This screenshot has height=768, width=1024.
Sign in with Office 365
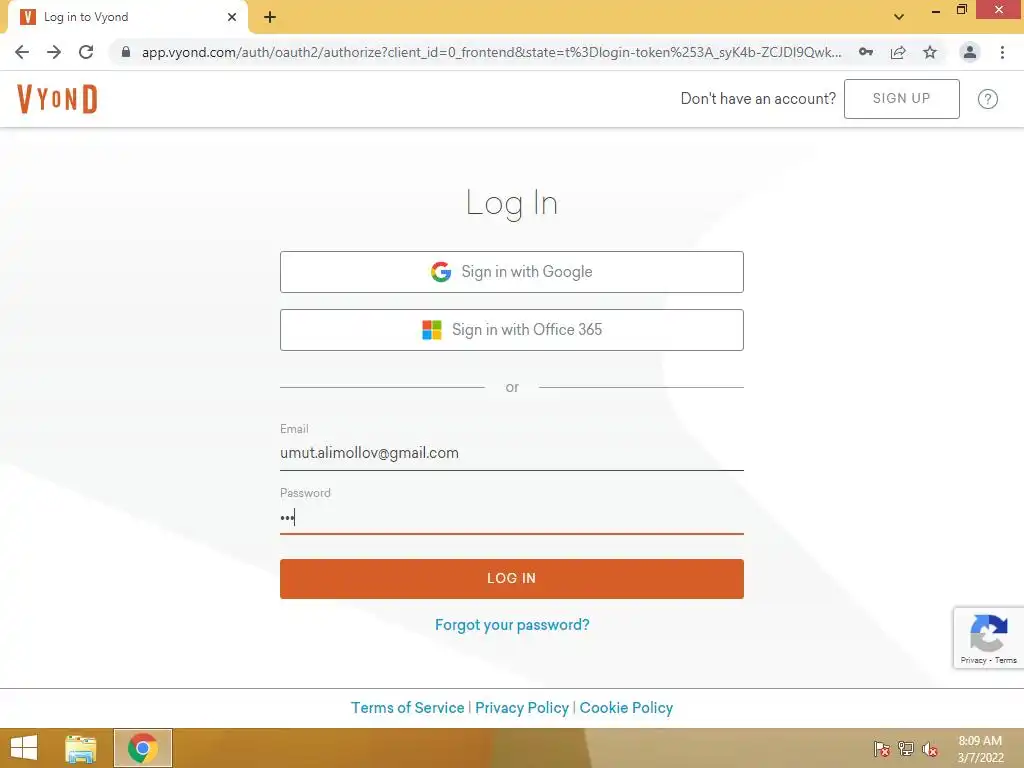(512, 330)
